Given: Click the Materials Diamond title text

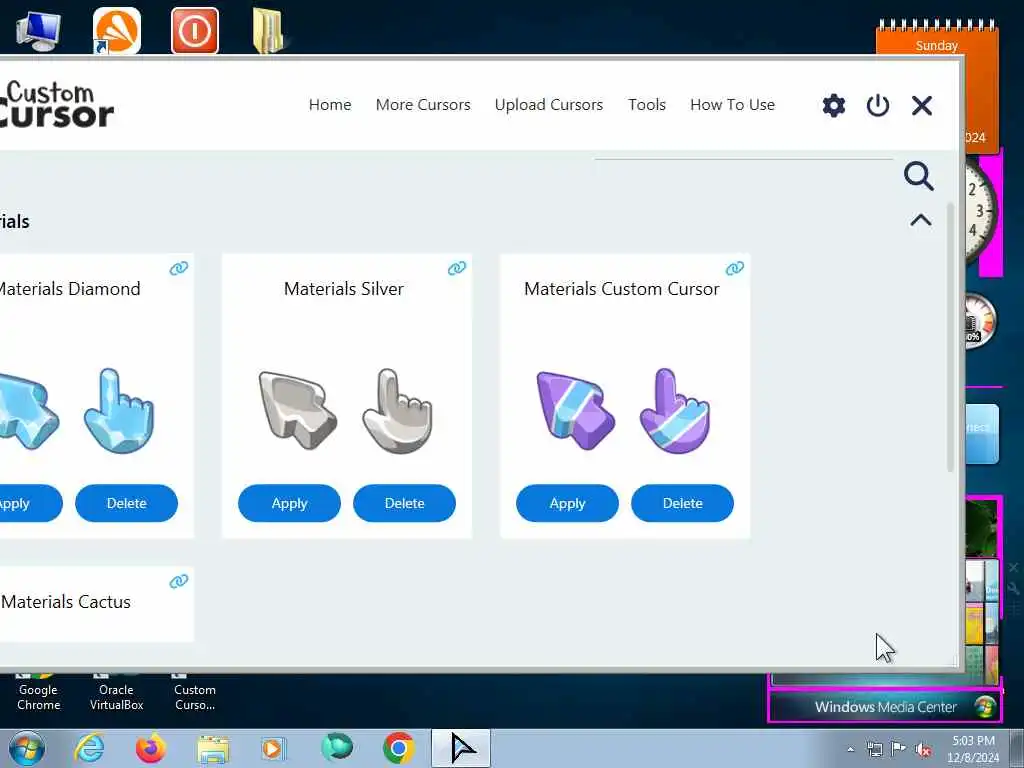Looking at the screenshot, I should (x=69, y=289).
